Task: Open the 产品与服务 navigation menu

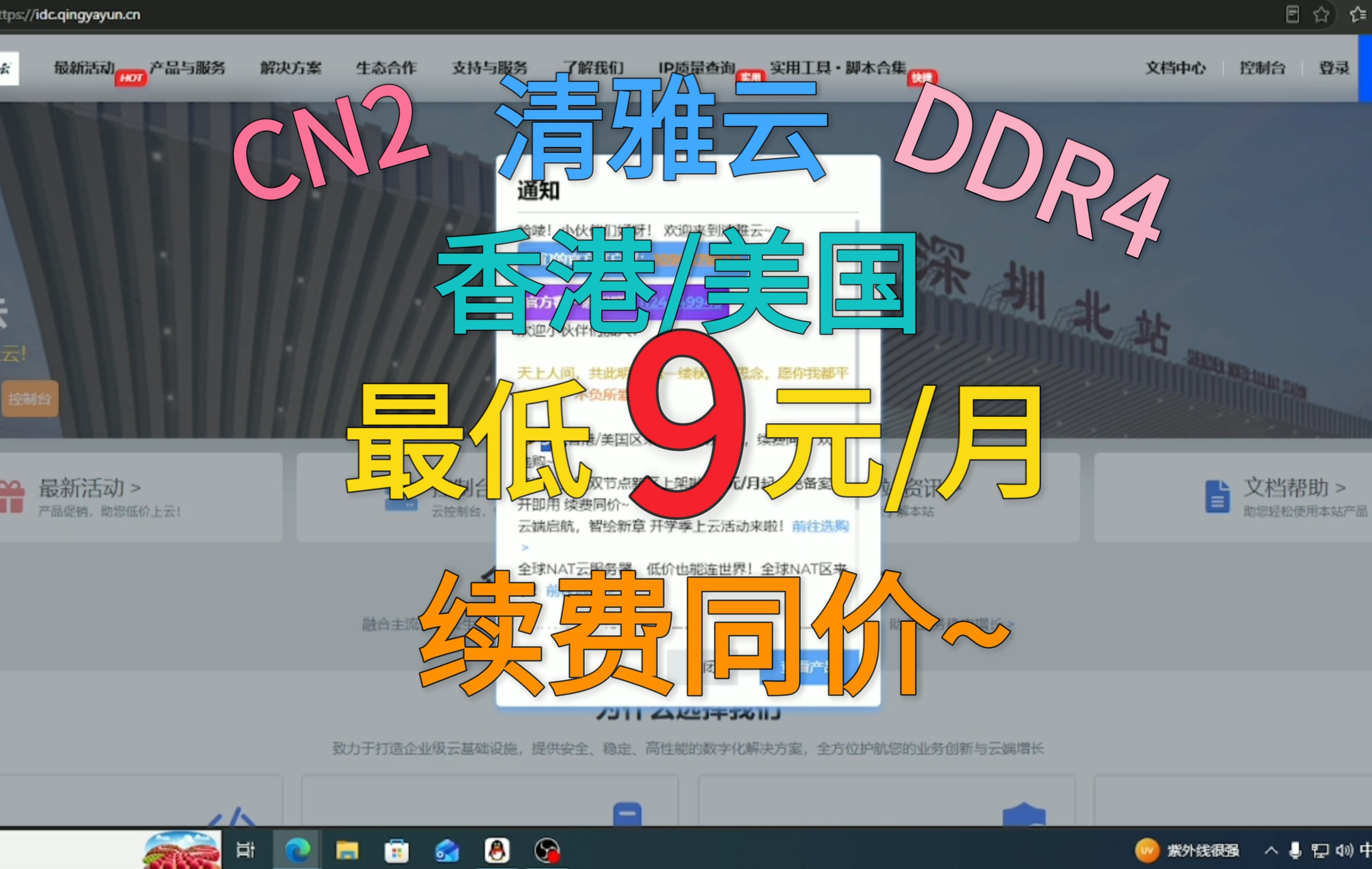Action: coord(188,68)
